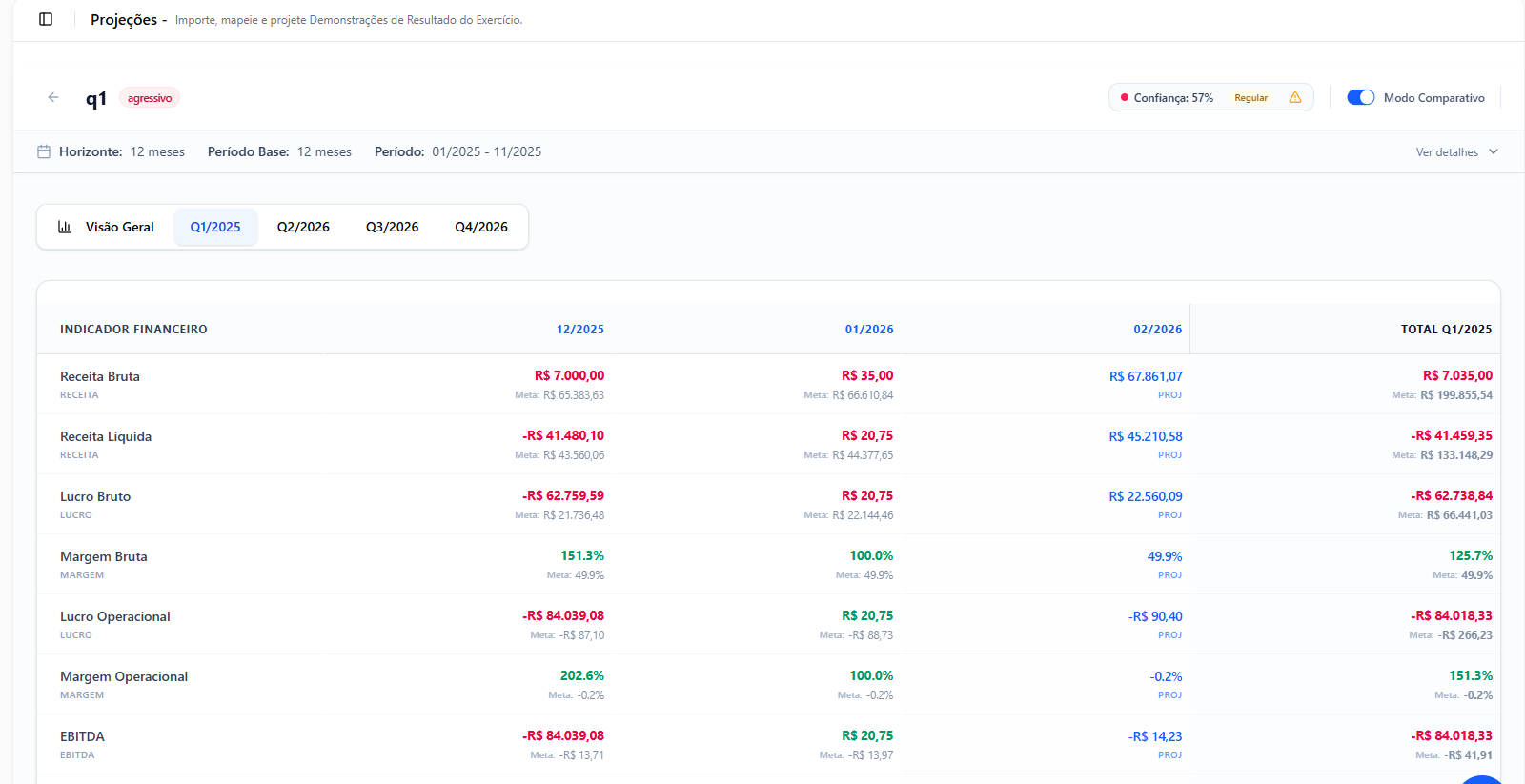Disable the Modo Comparativo switch
This screenshot has height=784, width=1525.
[x=1360, y=97]
